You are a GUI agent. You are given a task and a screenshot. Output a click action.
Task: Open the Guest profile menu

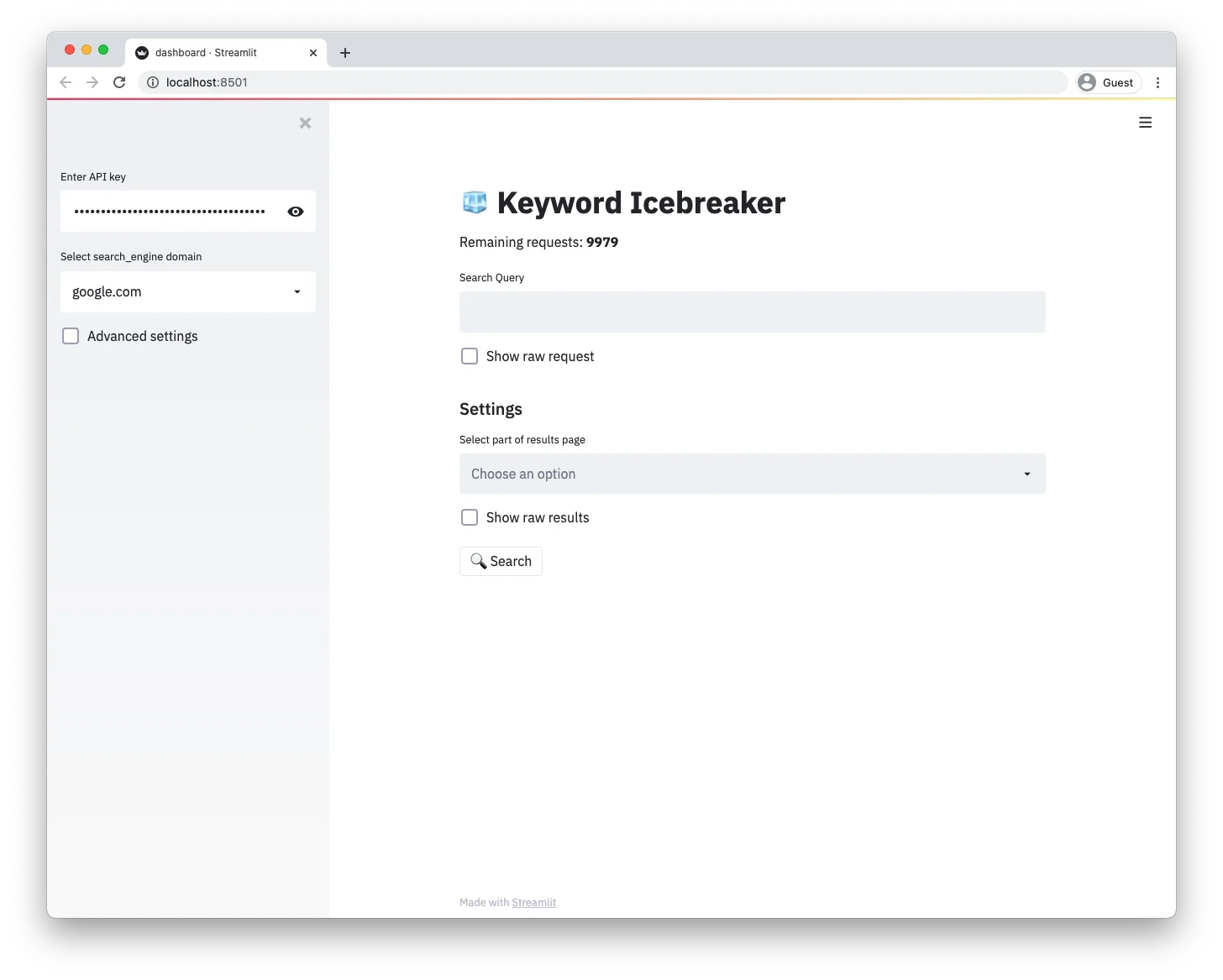1107,82
